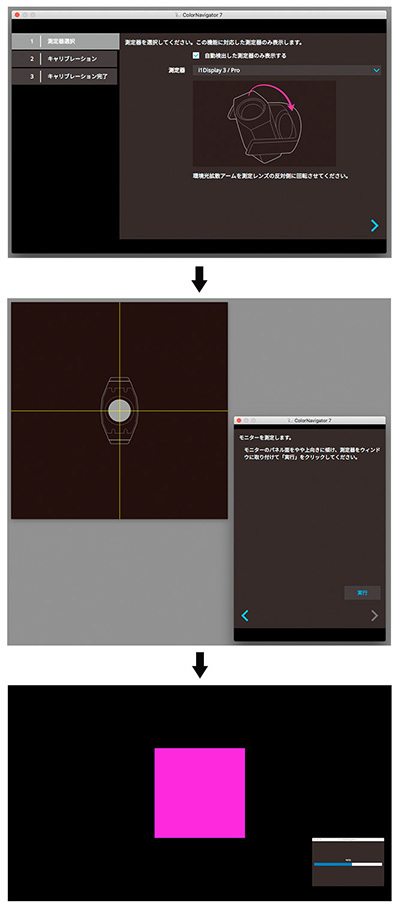Click the i1Display sensor arm rotation illustration
The height and width of the screenshot is (909, 400).
tap(264, 123)
